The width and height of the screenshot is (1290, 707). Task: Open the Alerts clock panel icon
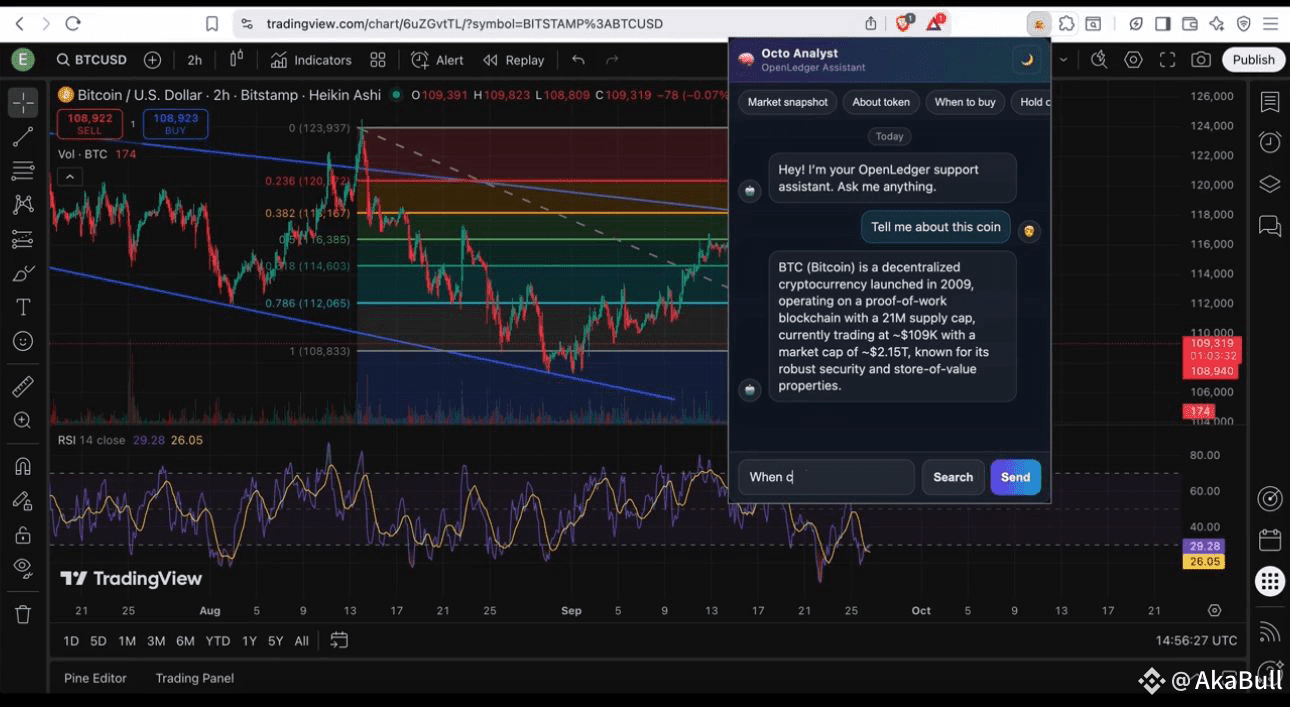[x=1270, y=142]
